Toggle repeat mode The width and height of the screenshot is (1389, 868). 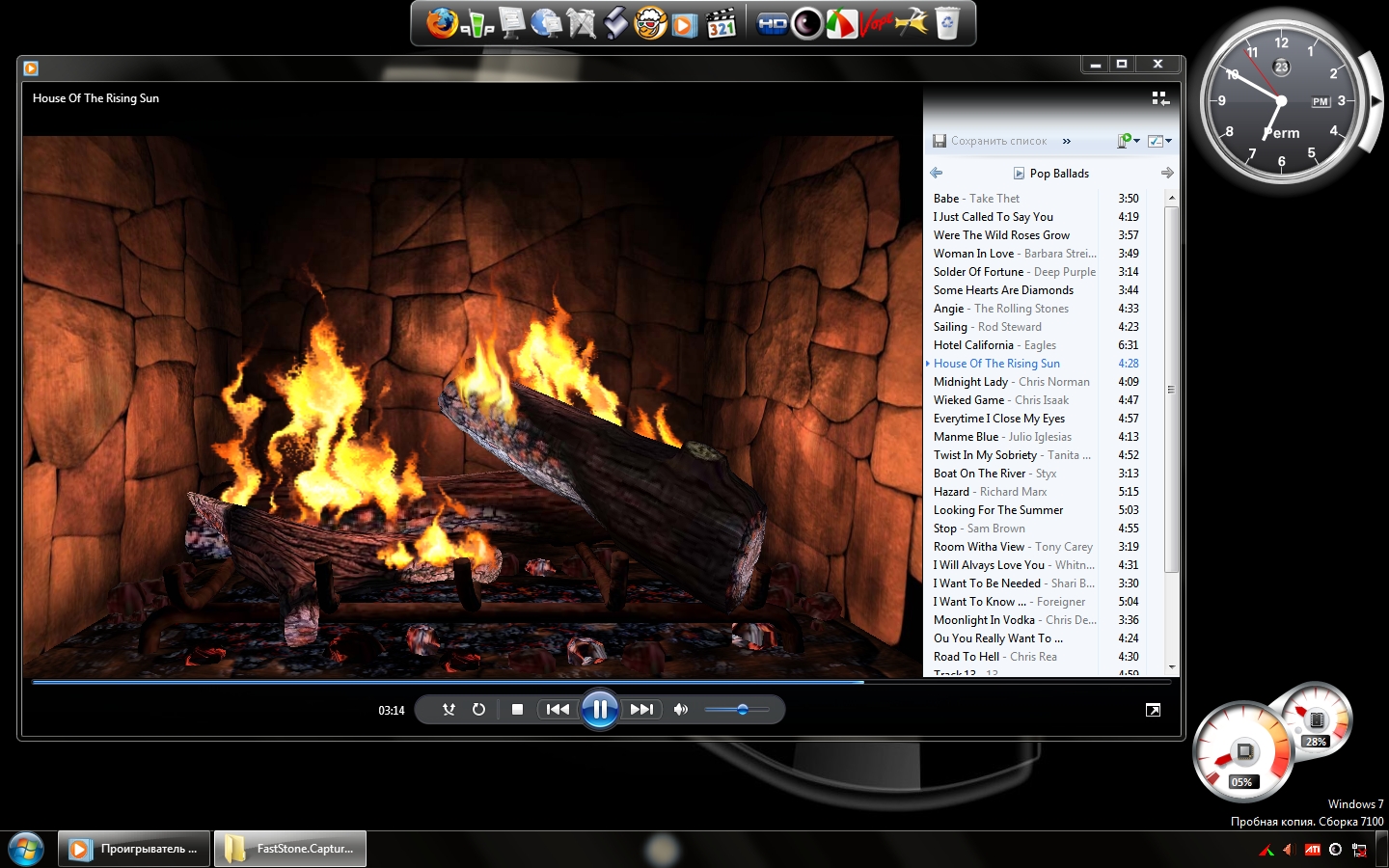point(478,710)
